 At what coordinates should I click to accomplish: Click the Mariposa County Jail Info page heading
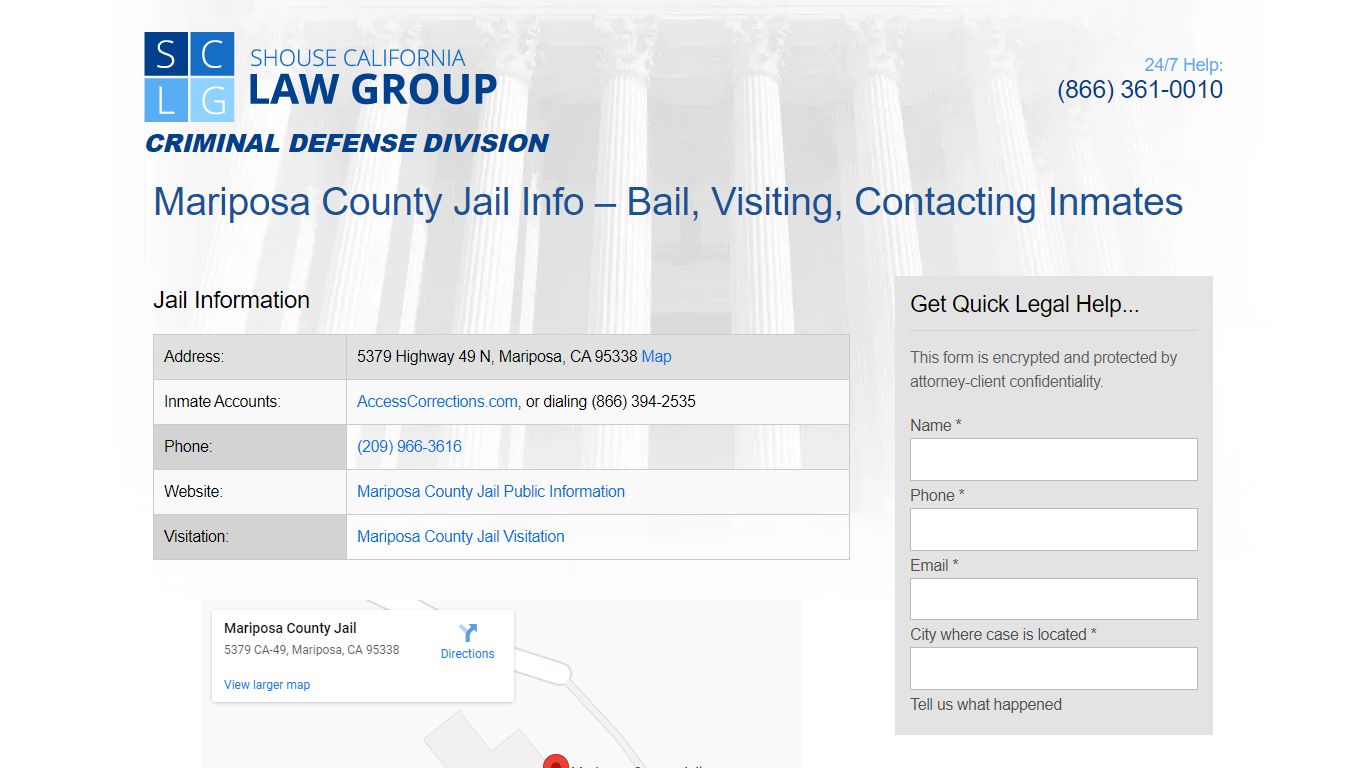pos(668,202)
